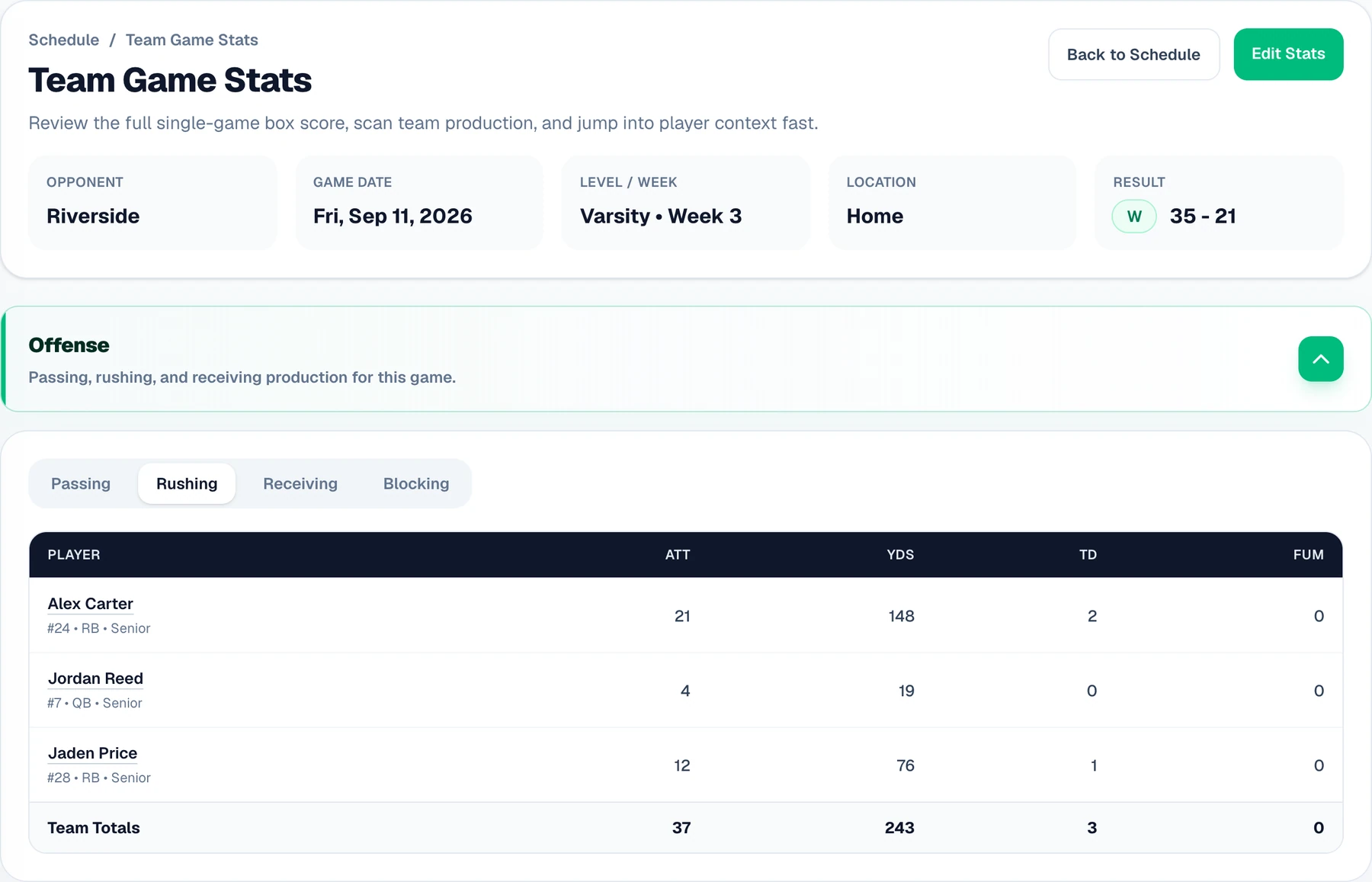Click the Offense section heading
Screen dimensions: 1372x882
69,345
